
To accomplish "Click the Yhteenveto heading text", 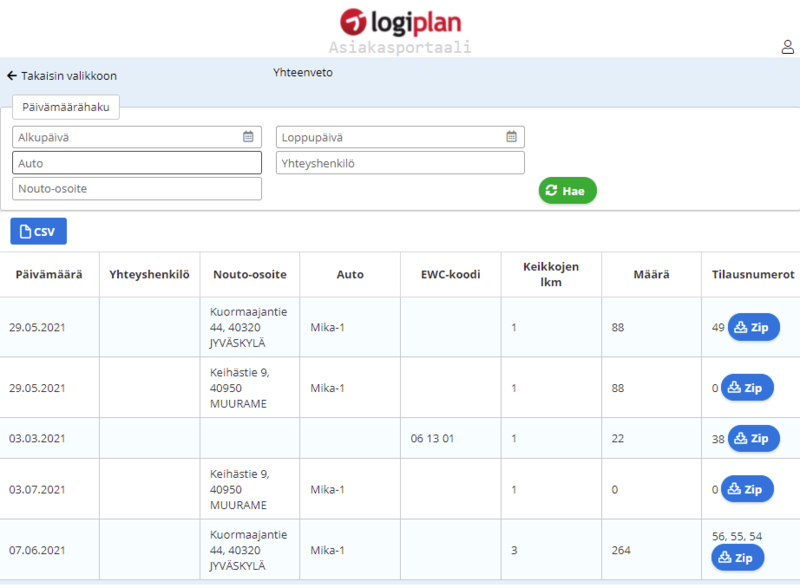I will (x=303, y=72).
